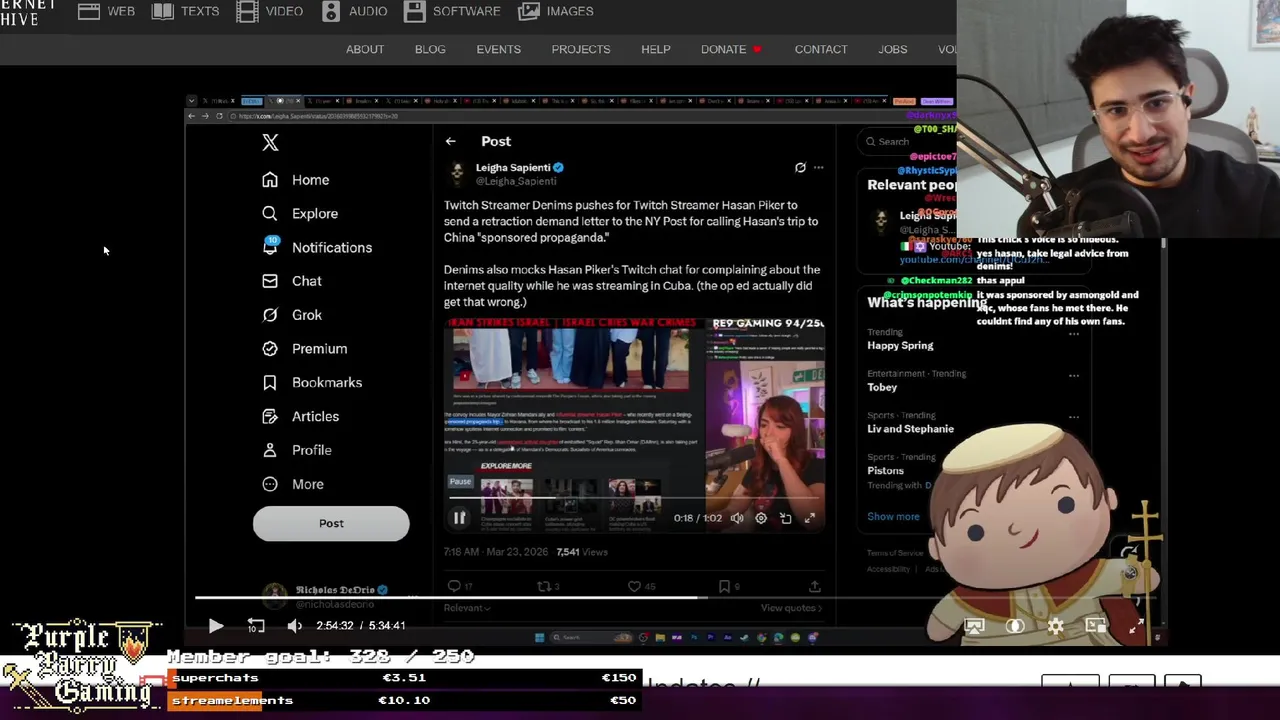Open the EVENTS link
The width and height of the screenshot is (1280, 720).
[x=498, y=49]
